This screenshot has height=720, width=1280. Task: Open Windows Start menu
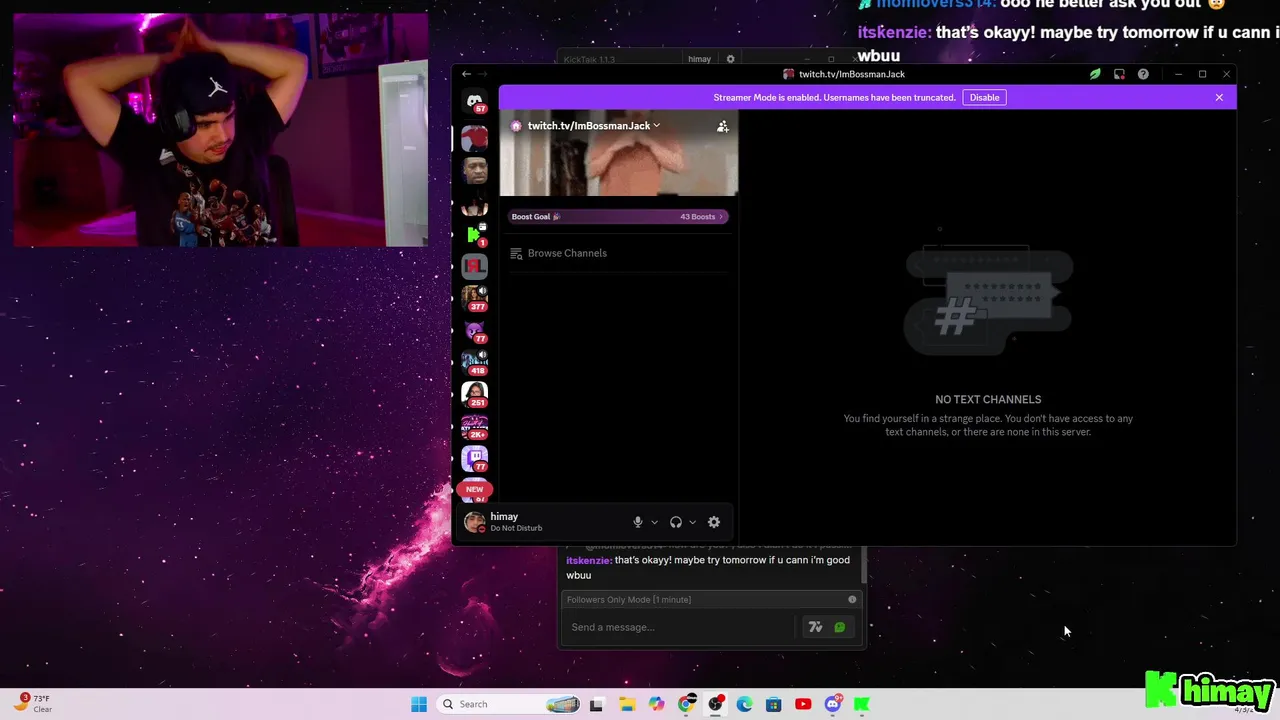pyautogui.click(x=419, y=704)
